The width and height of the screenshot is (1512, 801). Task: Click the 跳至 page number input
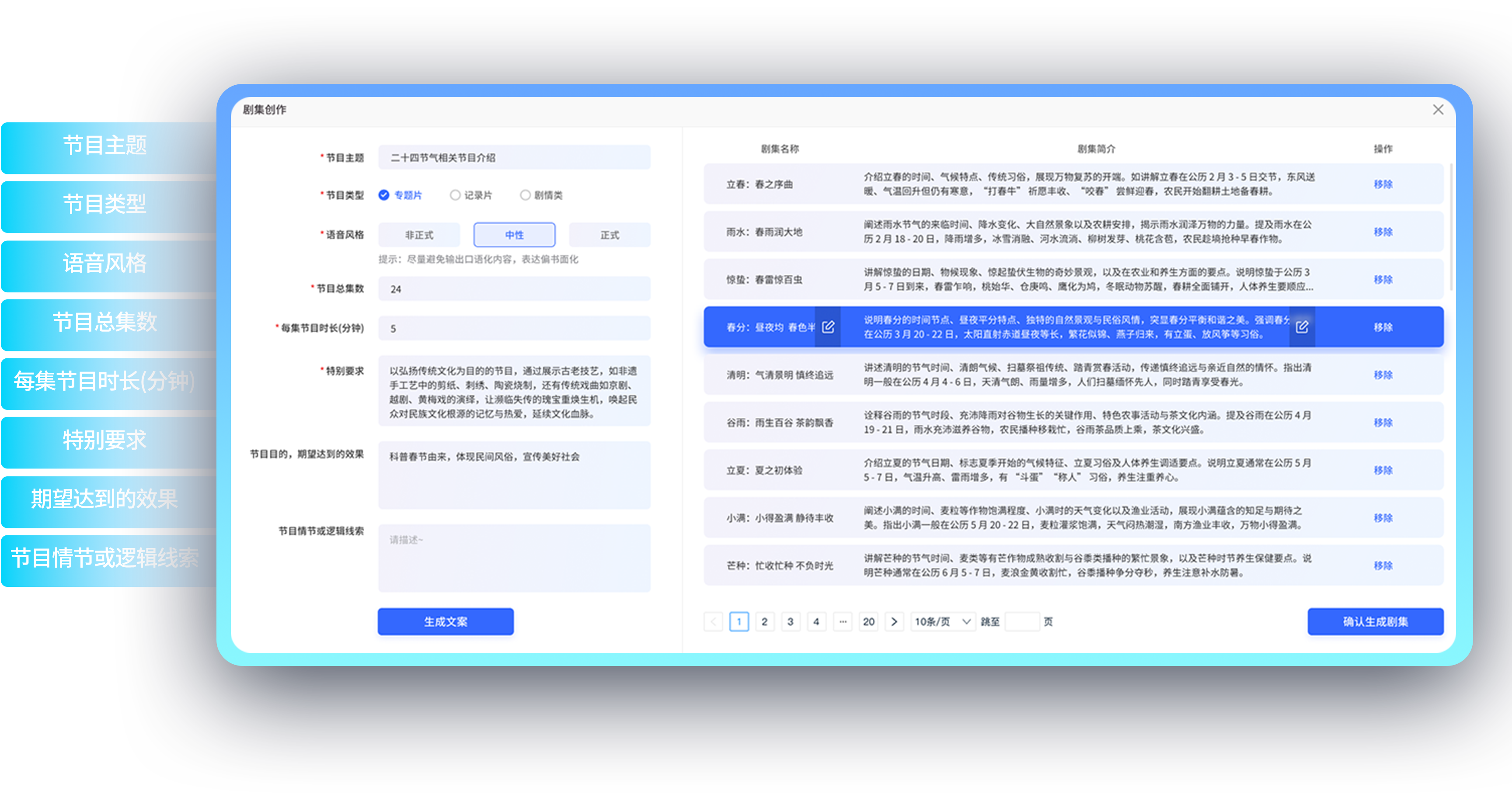(1021, 621)
